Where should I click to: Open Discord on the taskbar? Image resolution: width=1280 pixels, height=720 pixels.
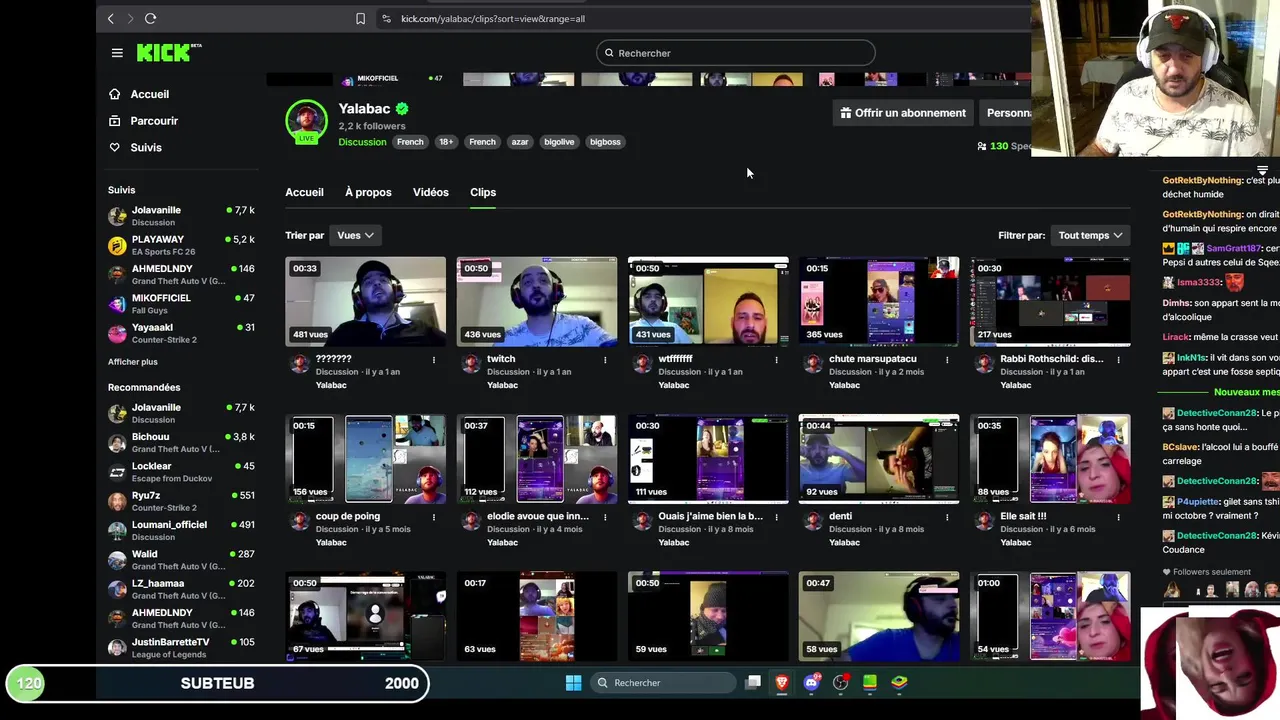[811, 683]
